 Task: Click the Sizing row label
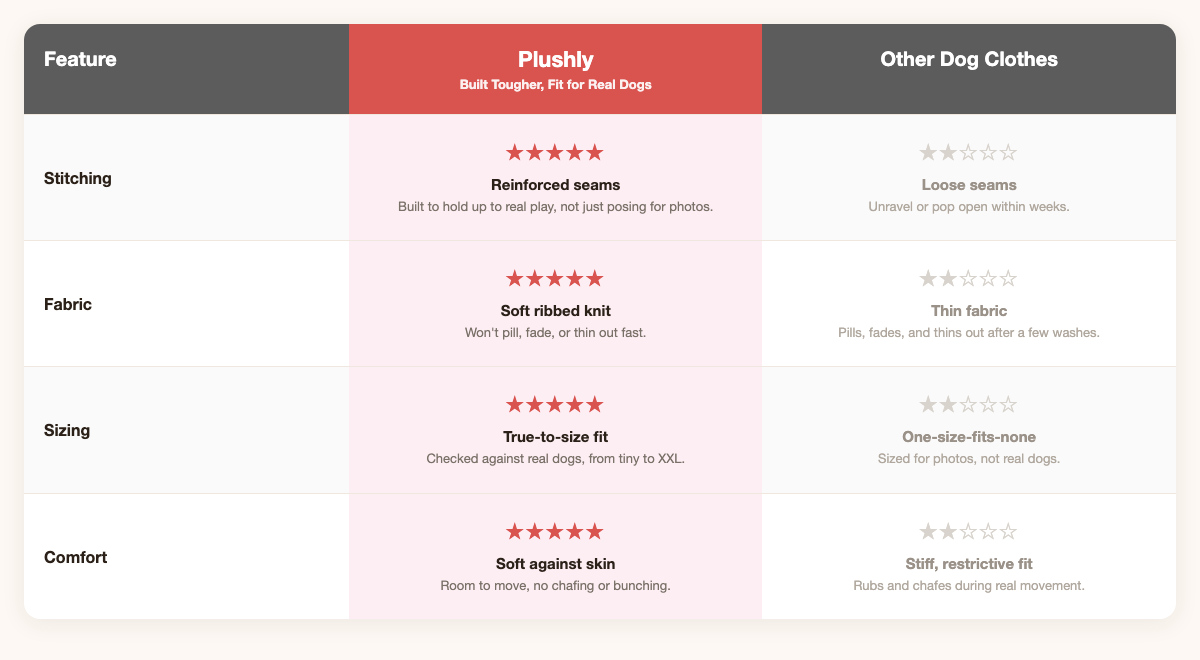pyautogui.click(x=68, y=430)
